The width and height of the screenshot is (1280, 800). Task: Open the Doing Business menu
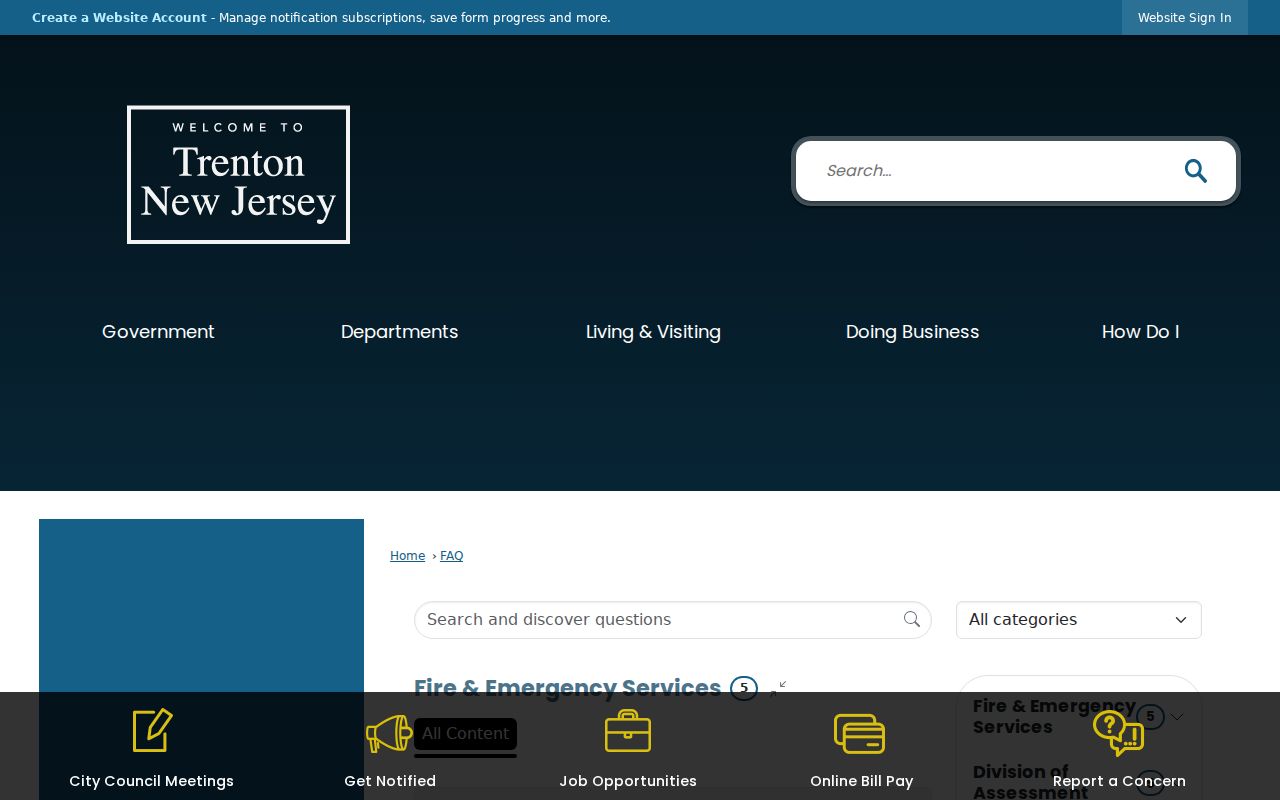(x=912, y=332)
